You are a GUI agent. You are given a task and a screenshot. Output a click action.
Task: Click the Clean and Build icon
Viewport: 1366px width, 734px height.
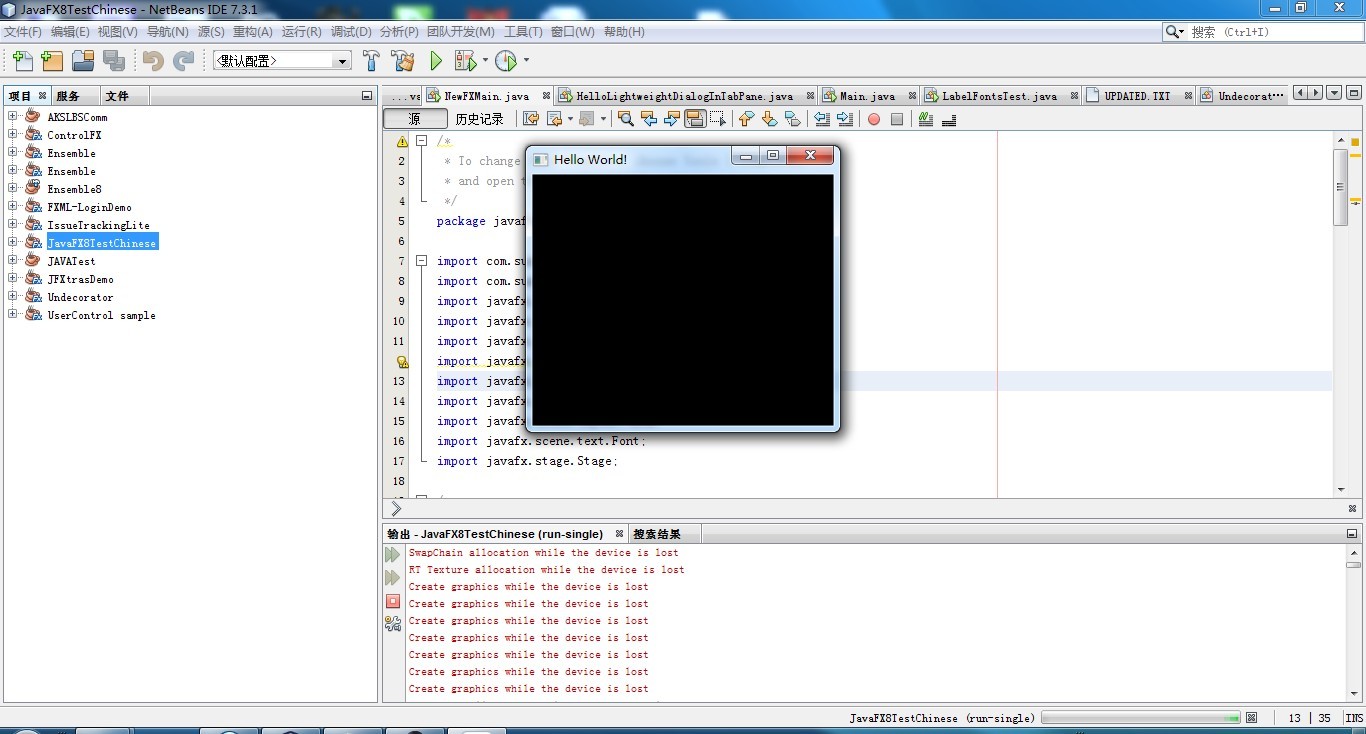pos(403,61)
